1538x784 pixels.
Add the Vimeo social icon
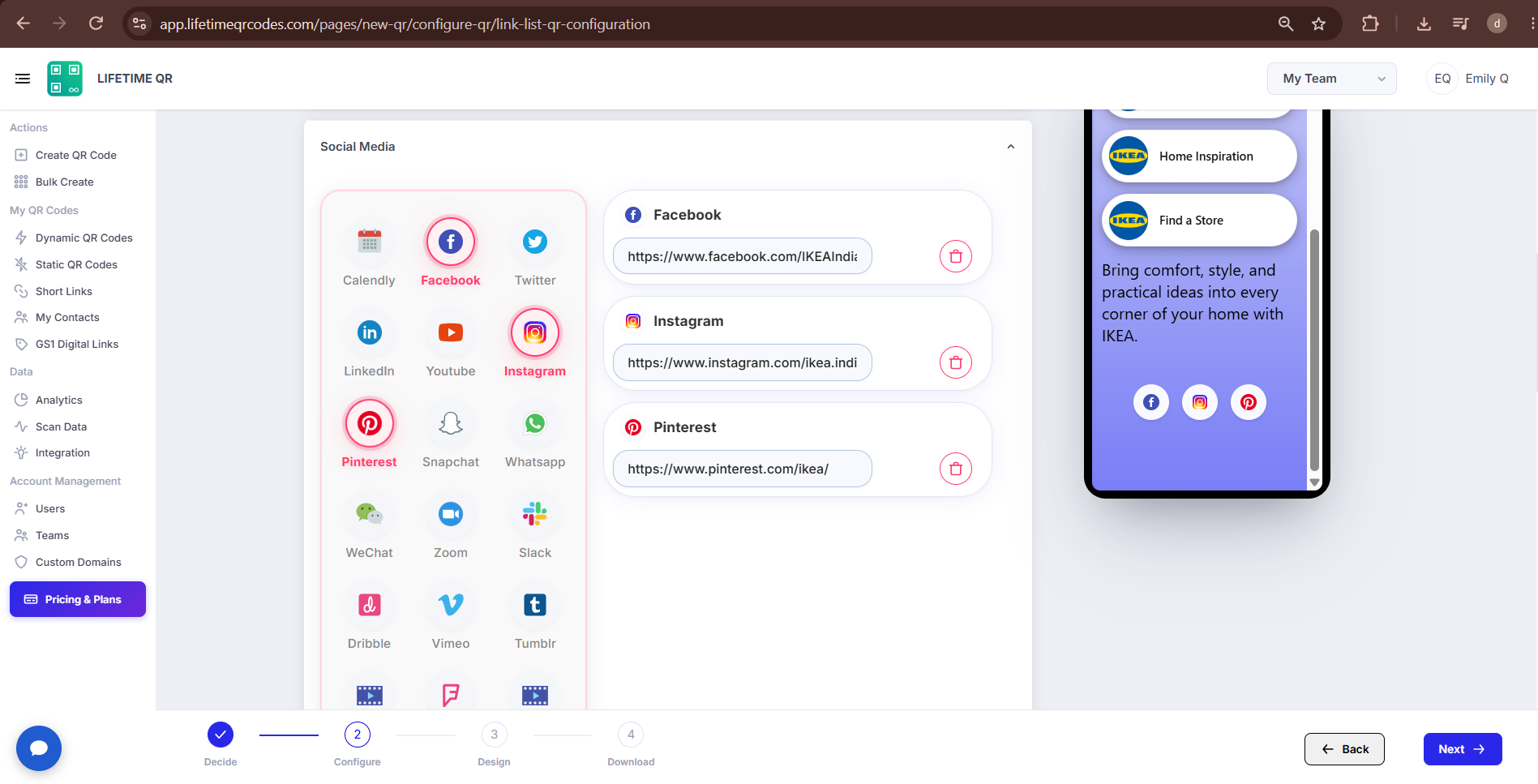pos(451,605)
